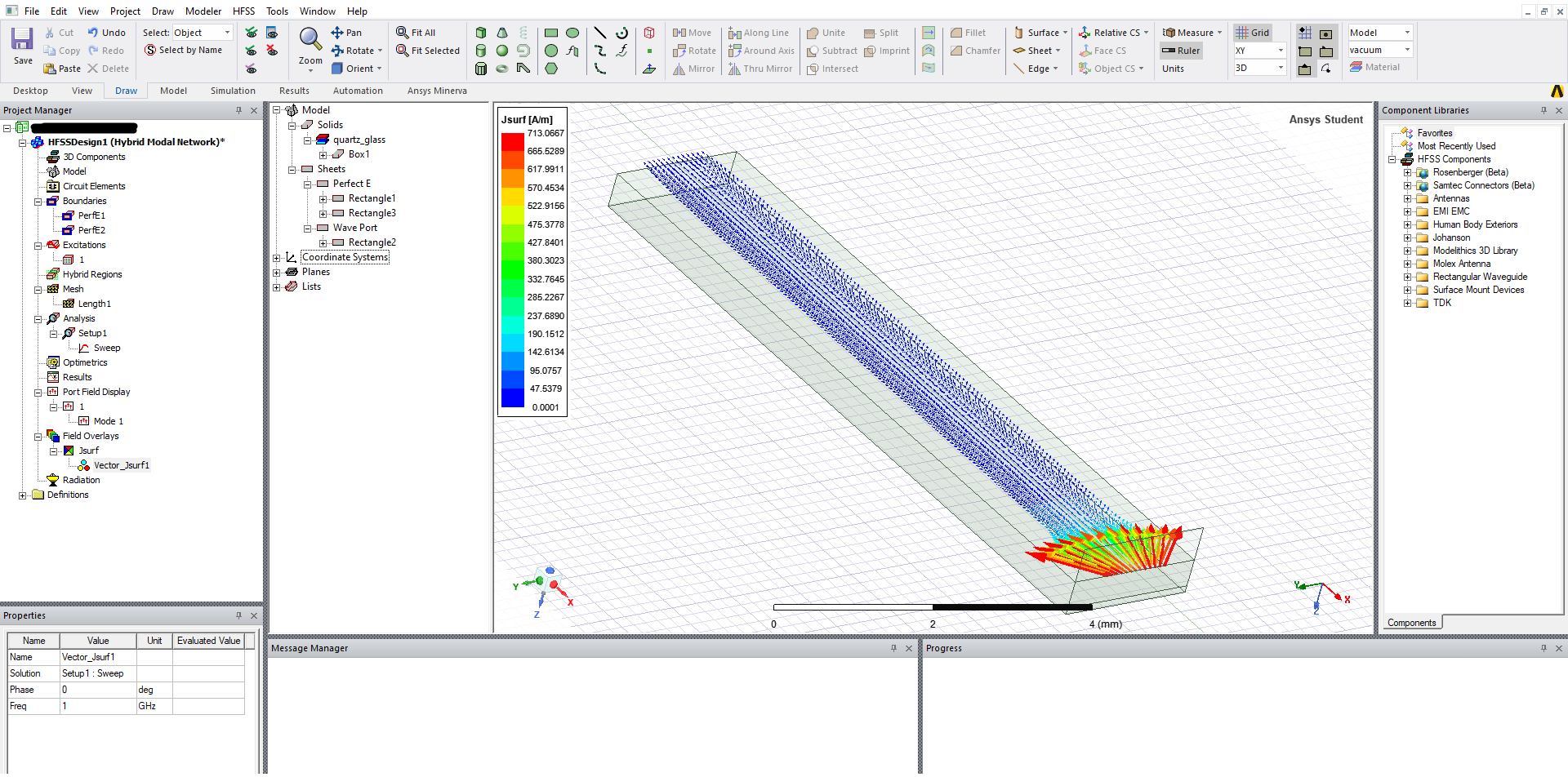Expand the Definitions tree node
1568x777 pixels.
[22, 495]
